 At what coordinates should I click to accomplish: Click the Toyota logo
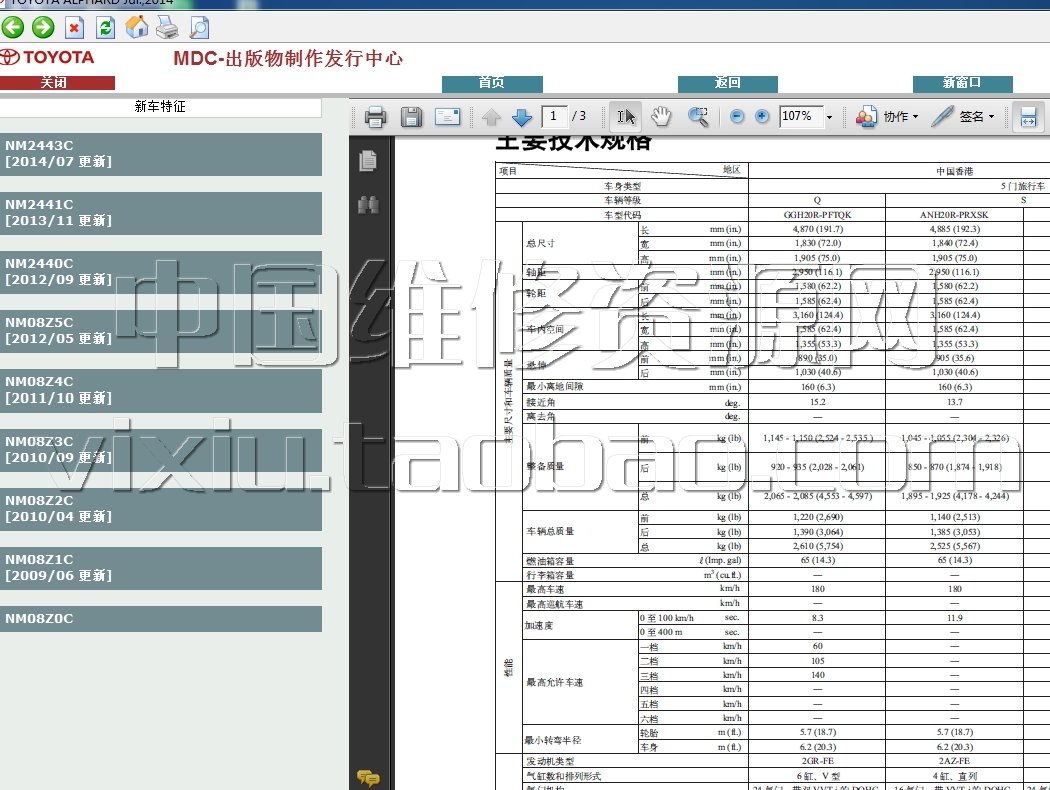click(47, 58)
